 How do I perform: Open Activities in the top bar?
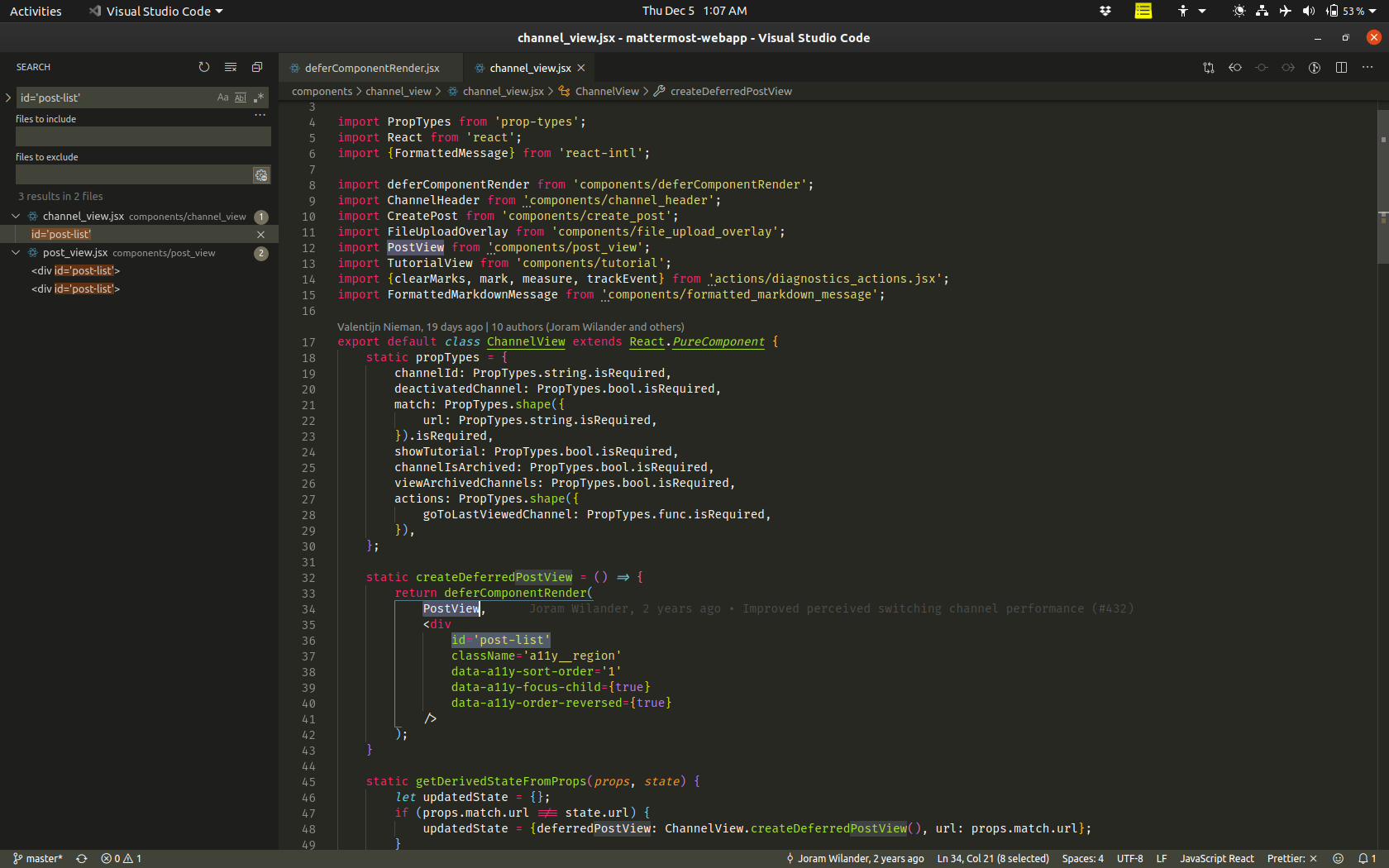pos(35,11)
